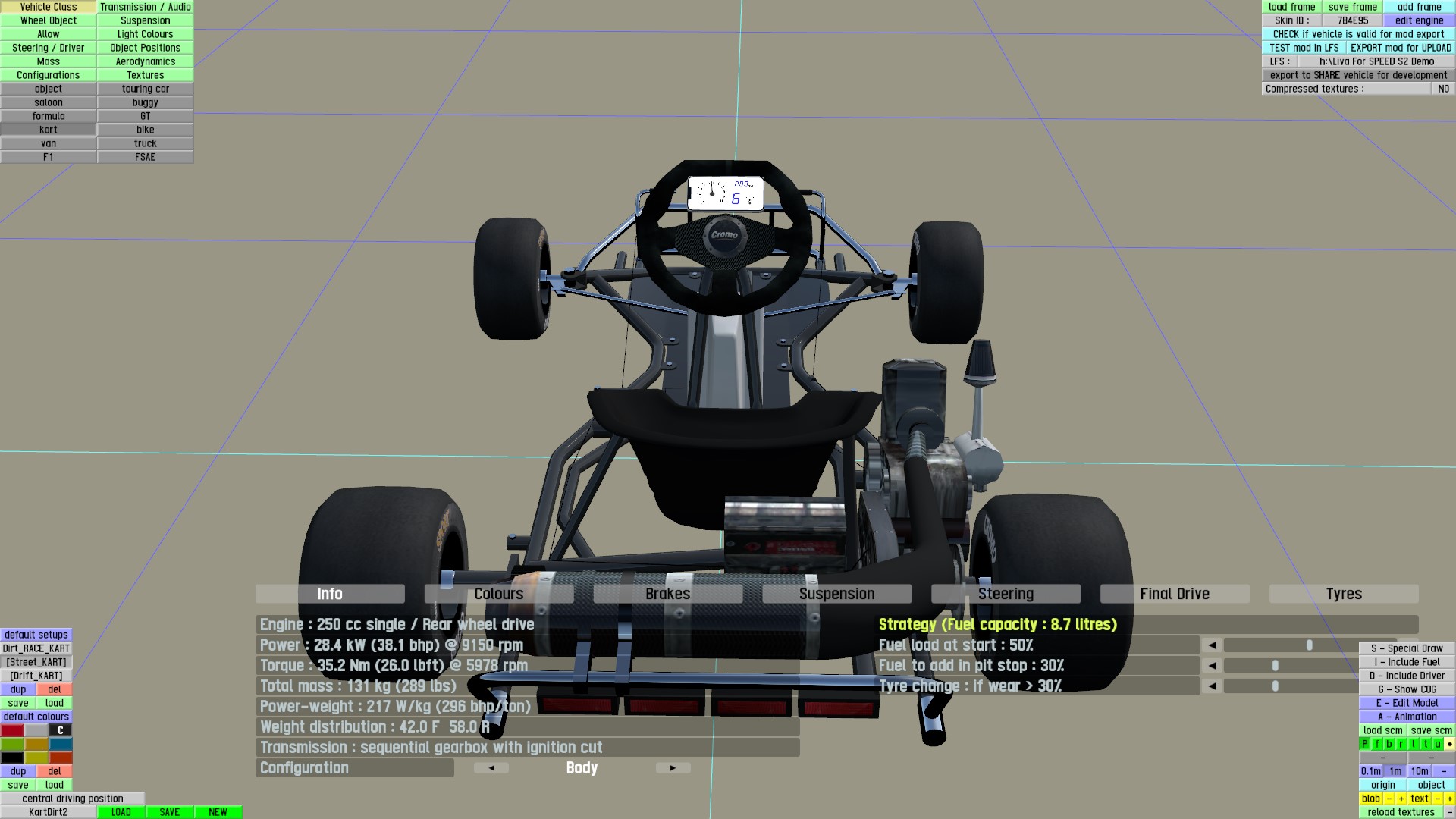This screenshot has height=819, width=1456.
Task: Click the plus button next to blob
Action: pyautogui.click(x=1401, y=799)
